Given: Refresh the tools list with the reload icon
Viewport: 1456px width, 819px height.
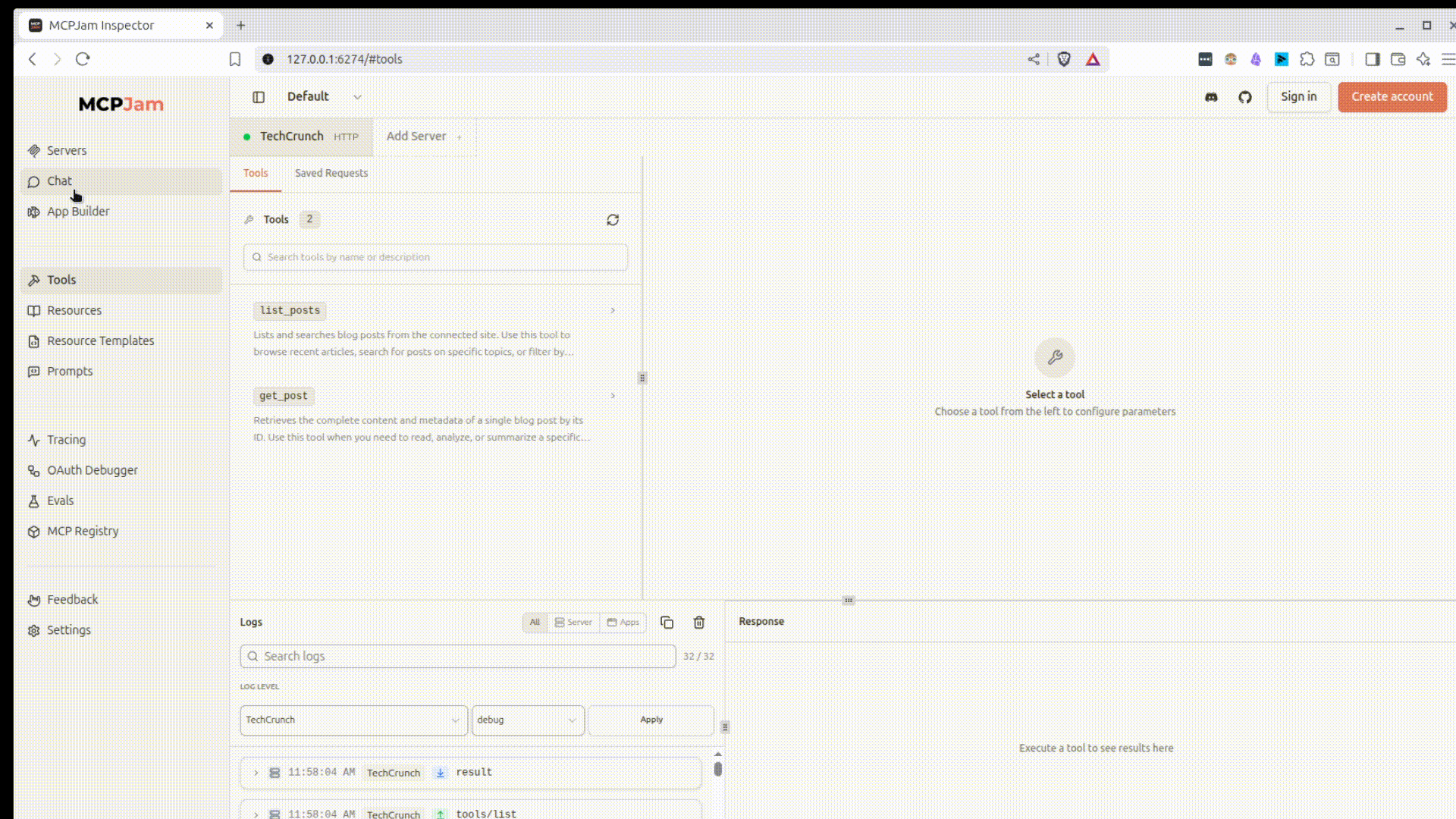Looking at the screenshot, I should pyautogui.click(x=613, y=219).
